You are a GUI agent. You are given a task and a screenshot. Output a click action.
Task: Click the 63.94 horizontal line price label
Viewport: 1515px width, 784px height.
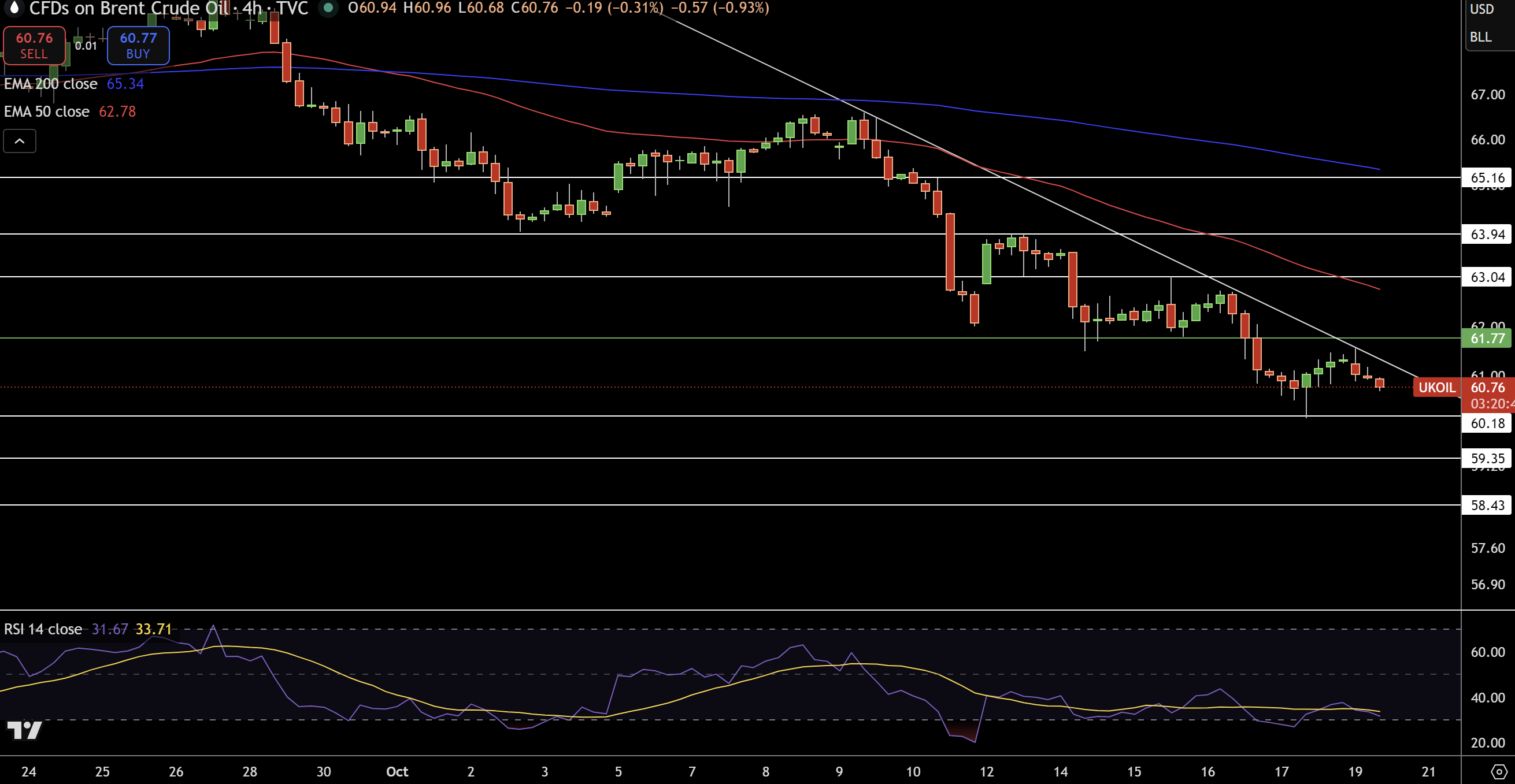tap(1487, 235)
